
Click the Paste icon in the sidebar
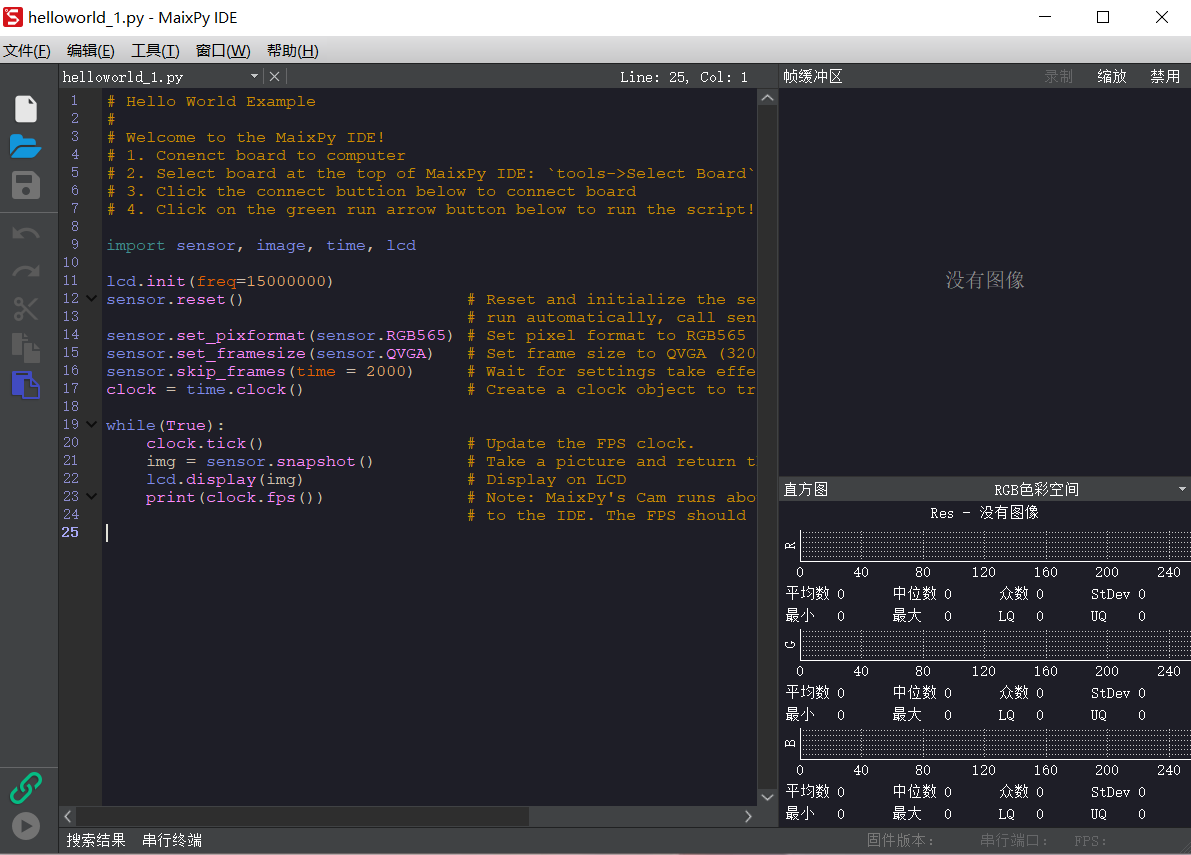pos(26,385)
